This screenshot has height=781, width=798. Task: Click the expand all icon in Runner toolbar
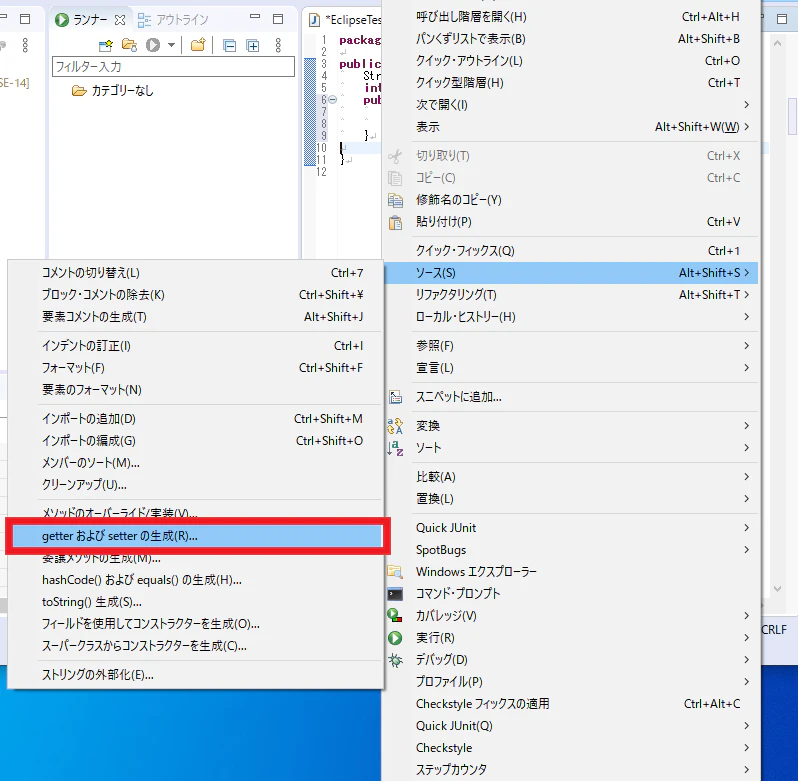(253, 46)
